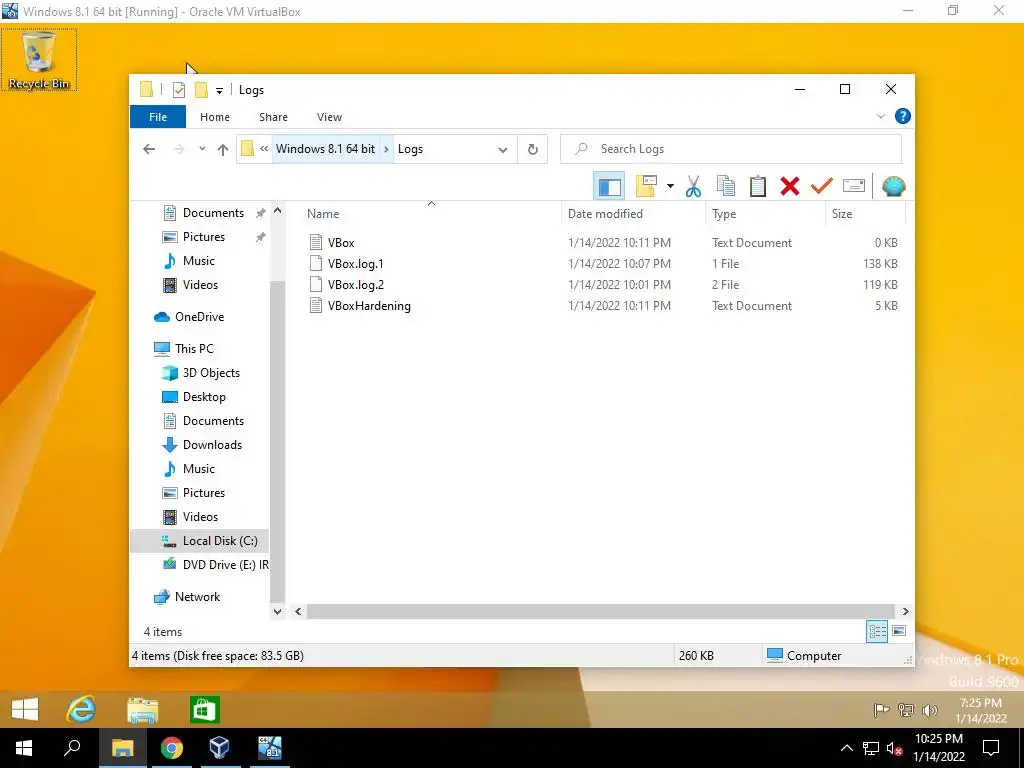Image resolution: width=1024 pixels, height=768 pixels.
Task: Open guest Windows Store taskbar icon
Action: pos(204,710)
